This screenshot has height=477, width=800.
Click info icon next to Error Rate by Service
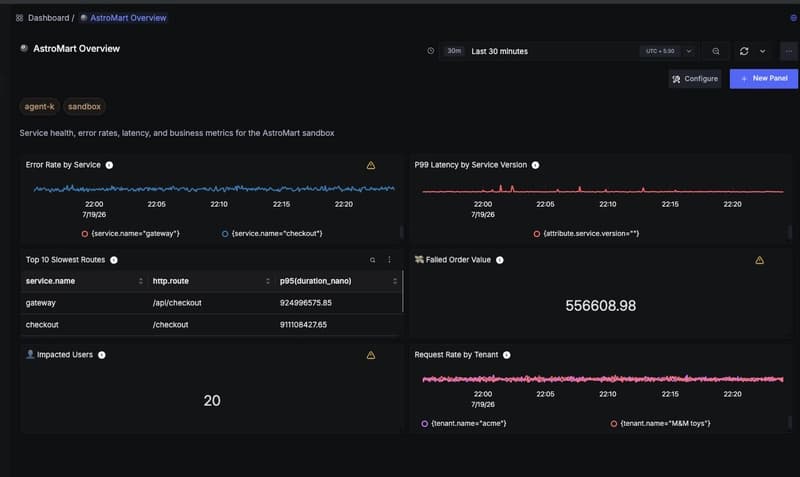point(109,165)
